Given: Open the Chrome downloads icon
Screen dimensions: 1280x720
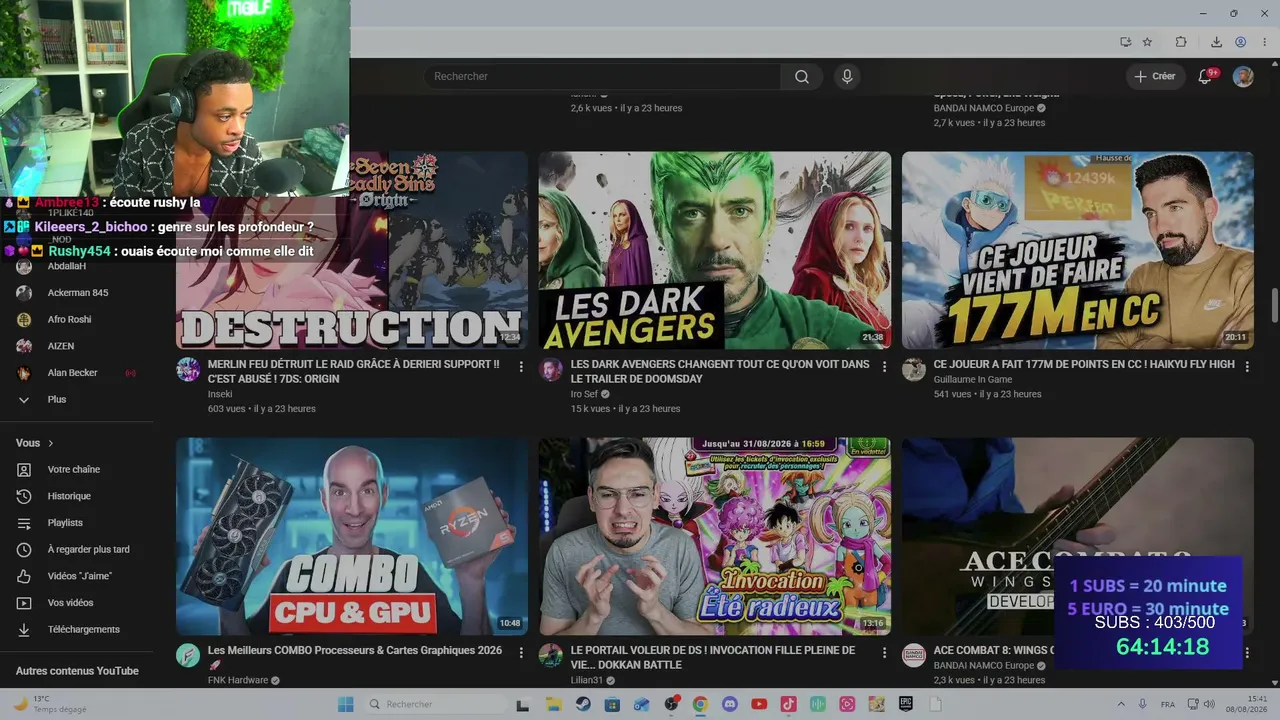Looking at the screenshot, I should [x=1216, y=42].
